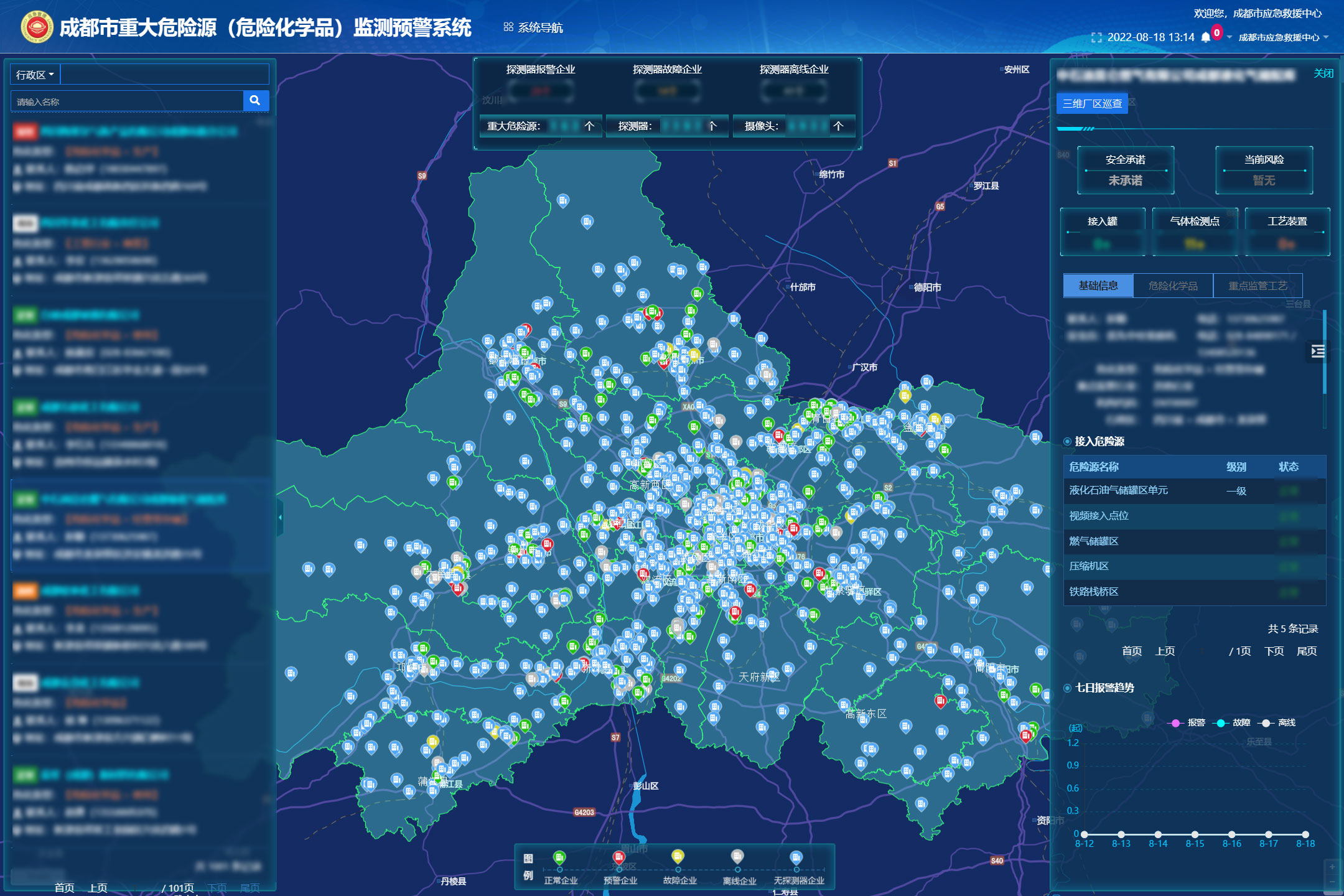1344x896 pixels.
Task: Switch to the 重点监管工艺 tab
Action: pyautogui.click(x=1258, y=285)
